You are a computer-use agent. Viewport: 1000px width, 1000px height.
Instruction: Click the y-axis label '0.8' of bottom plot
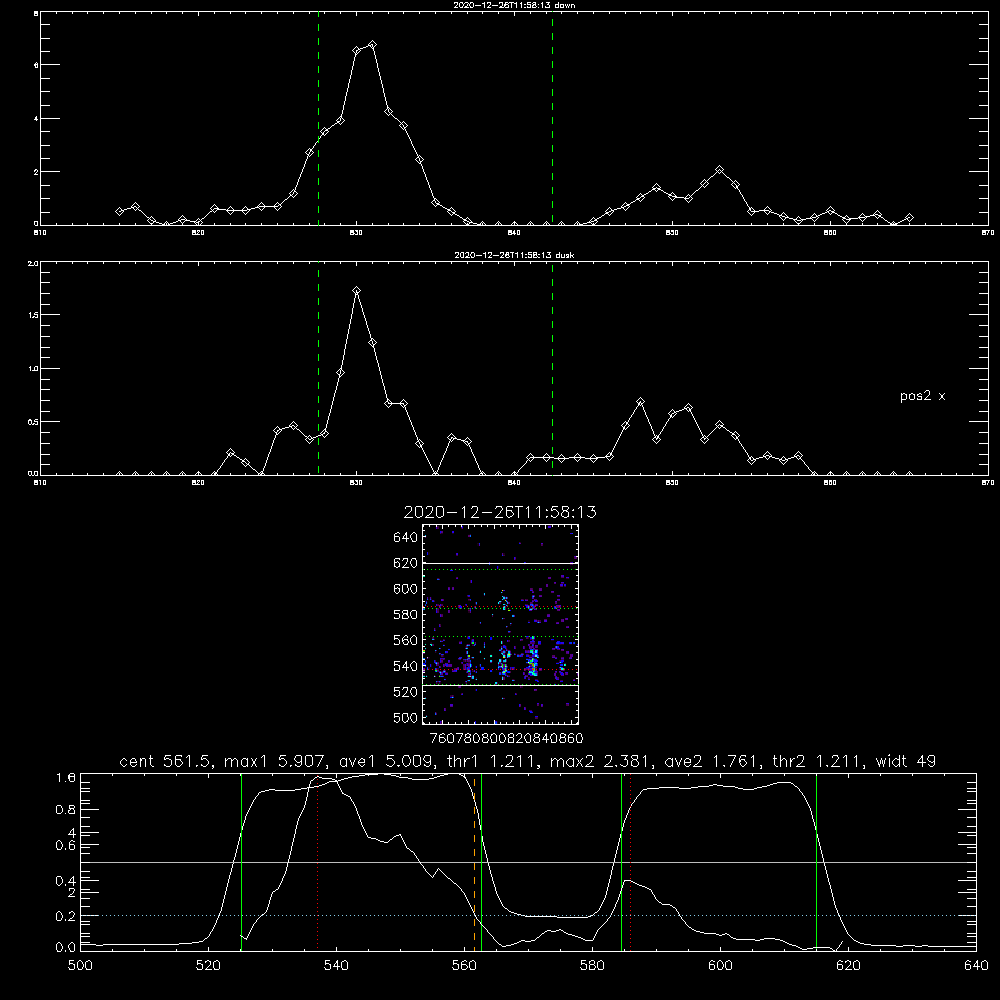(x=66, y=810)
